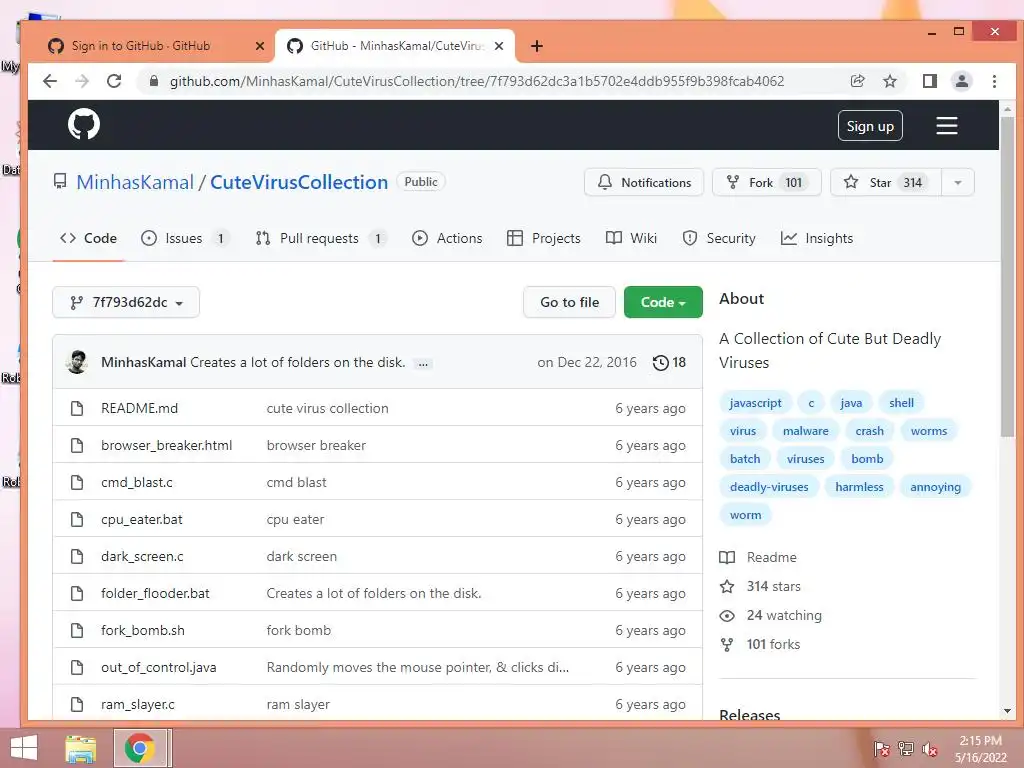Click the deadly-viruses topic tag
The image size is (1024, 768).
769,487
